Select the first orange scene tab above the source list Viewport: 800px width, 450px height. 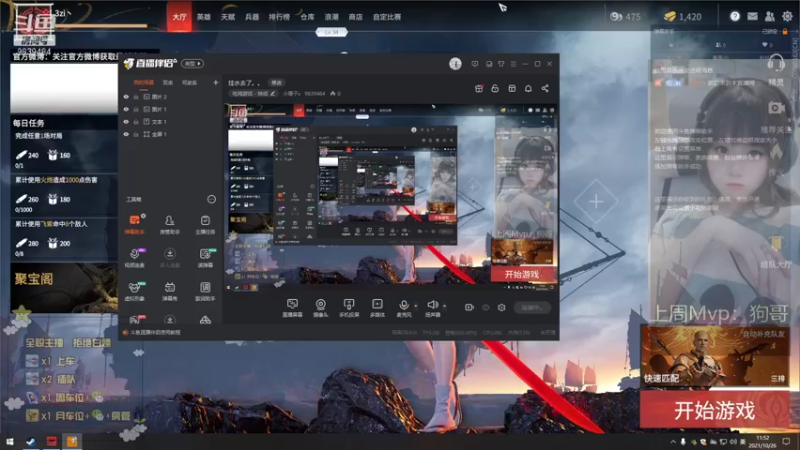click(143, 82)
